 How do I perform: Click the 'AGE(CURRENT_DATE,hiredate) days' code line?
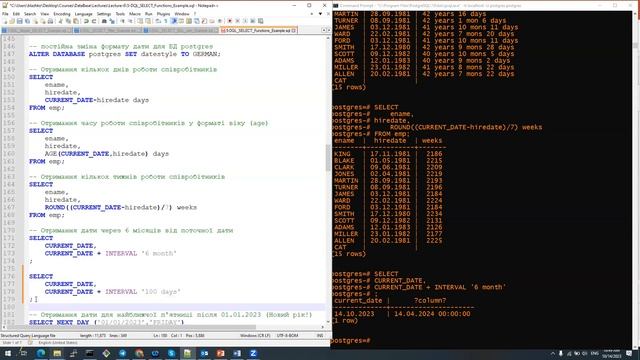(x=107, y=154)
